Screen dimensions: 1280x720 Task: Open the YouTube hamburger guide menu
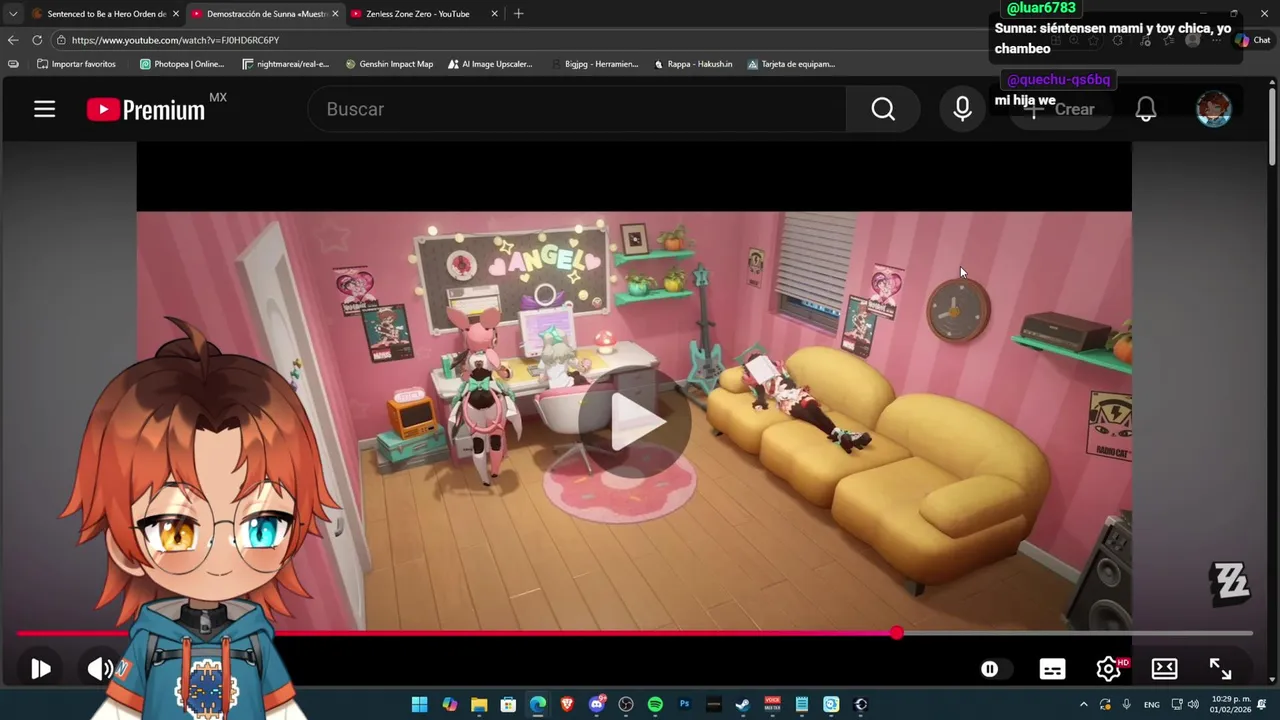coord(44,109)
